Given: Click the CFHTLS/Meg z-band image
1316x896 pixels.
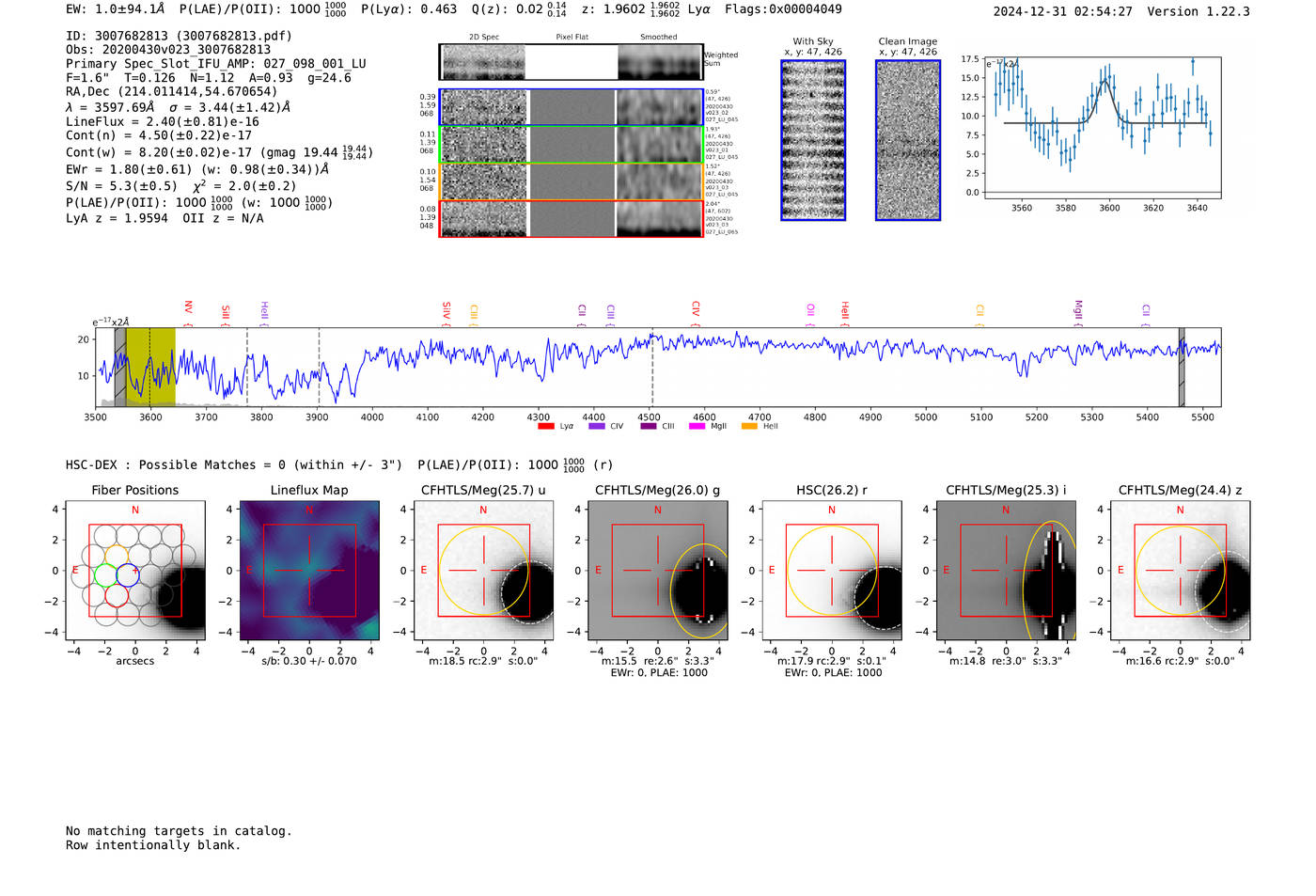Looking at the screenshot, I should [x=1180, y=571].
